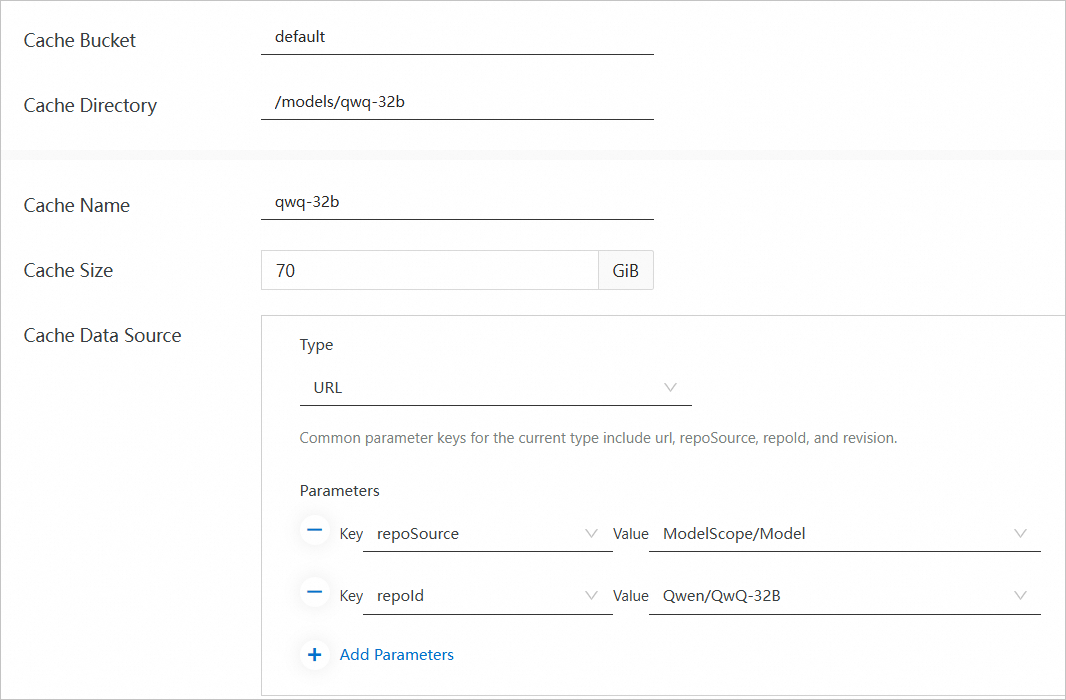Click the Cache Directory input field

tap(456, 102)
